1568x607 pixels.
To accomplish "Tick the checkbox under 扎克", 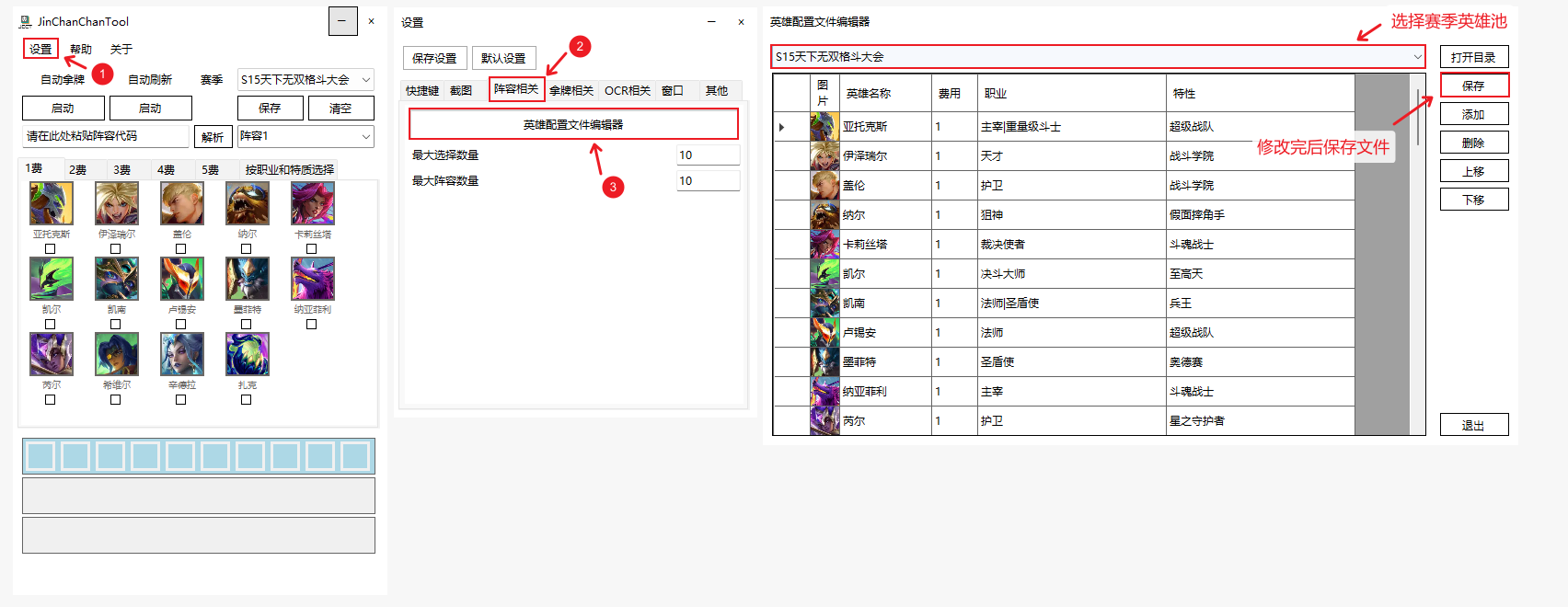I will pos(247,399).
